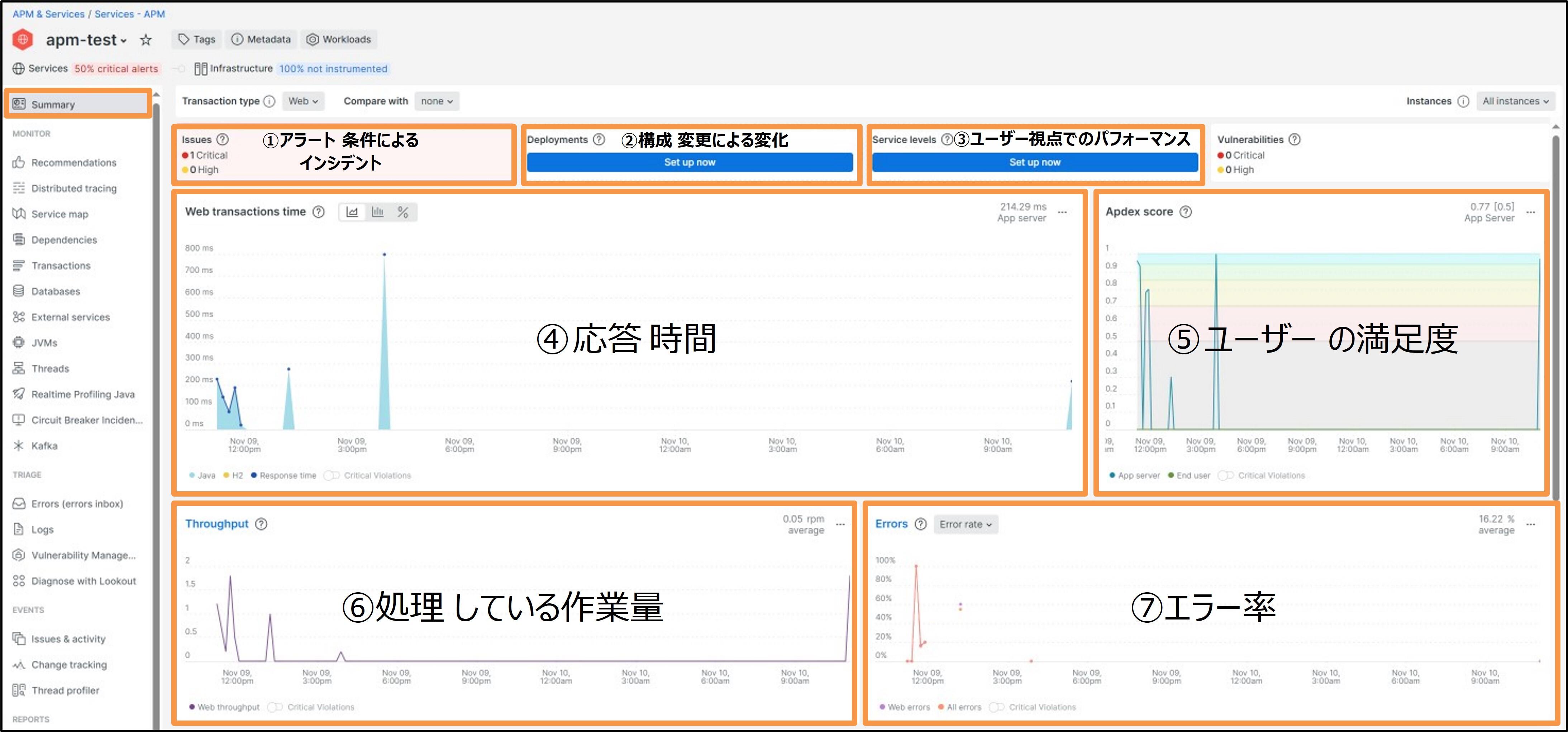Click the Threads icon in sidebar

[x=19, y=368]
